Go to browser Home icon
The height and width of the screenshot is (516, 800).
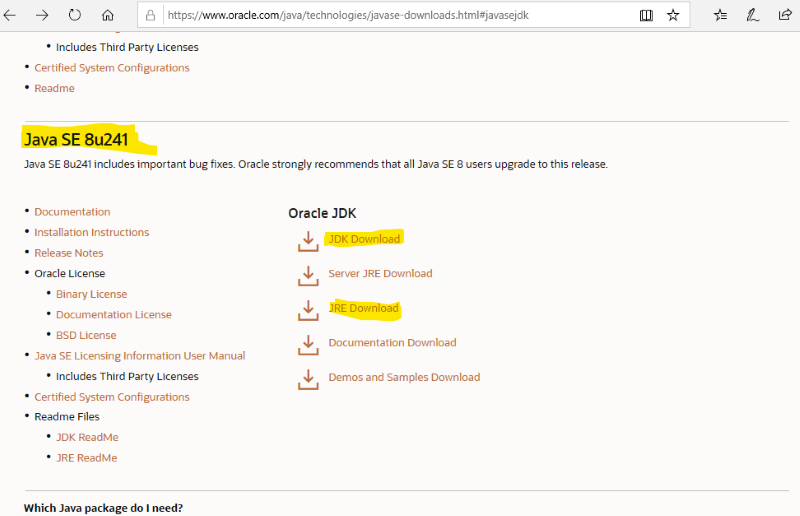pyautogui.click(x=108, y=16)
